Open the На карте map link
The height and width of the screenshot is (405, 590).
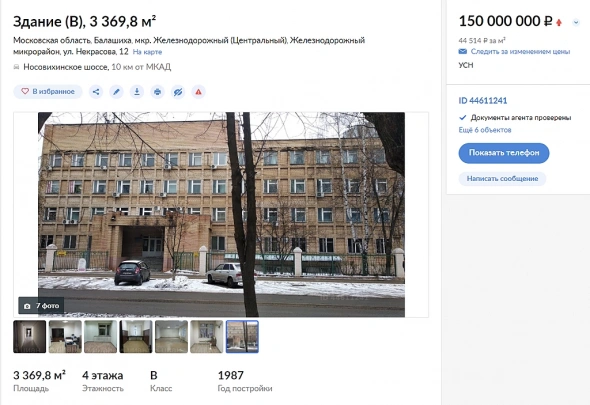[x=147, y=52]
